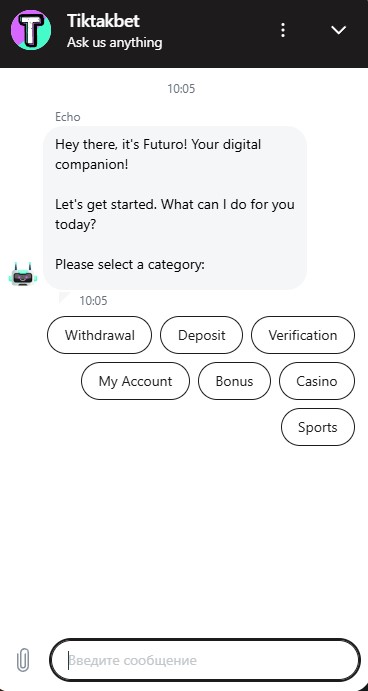This screenshot has height=691, width=368.
Task: Click the Echo sender name
Action: 68,117
